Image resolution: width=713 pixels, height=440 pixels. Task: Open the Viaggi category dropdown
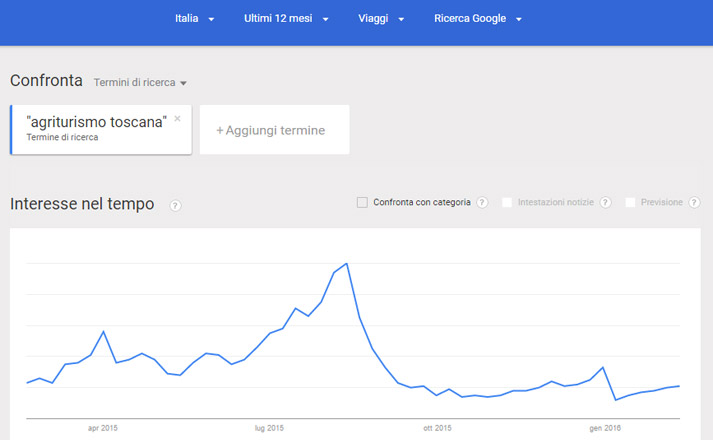pyautogui.click(x=380, y=19)
